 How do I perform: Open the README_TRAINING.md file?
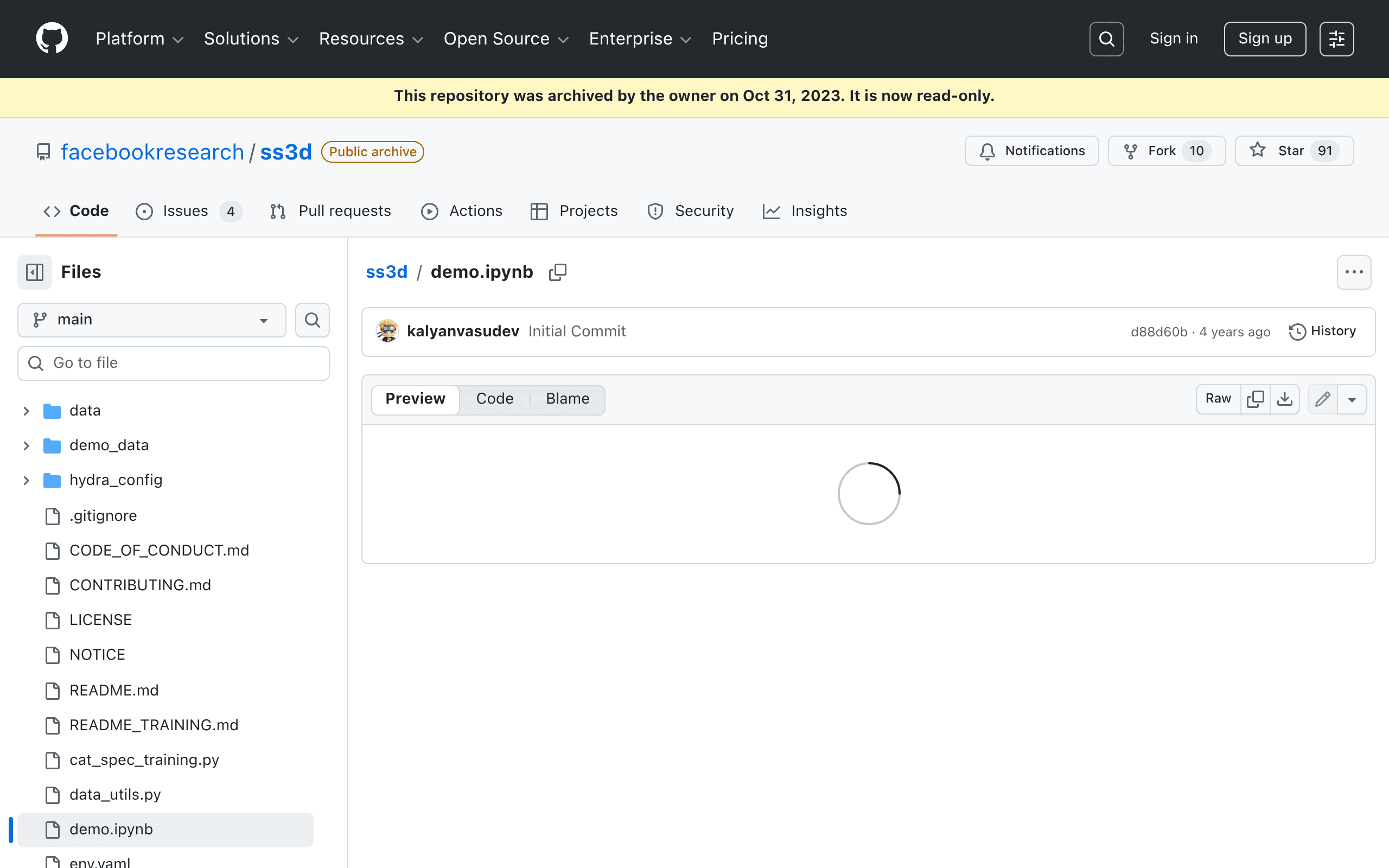click(154, 725)
